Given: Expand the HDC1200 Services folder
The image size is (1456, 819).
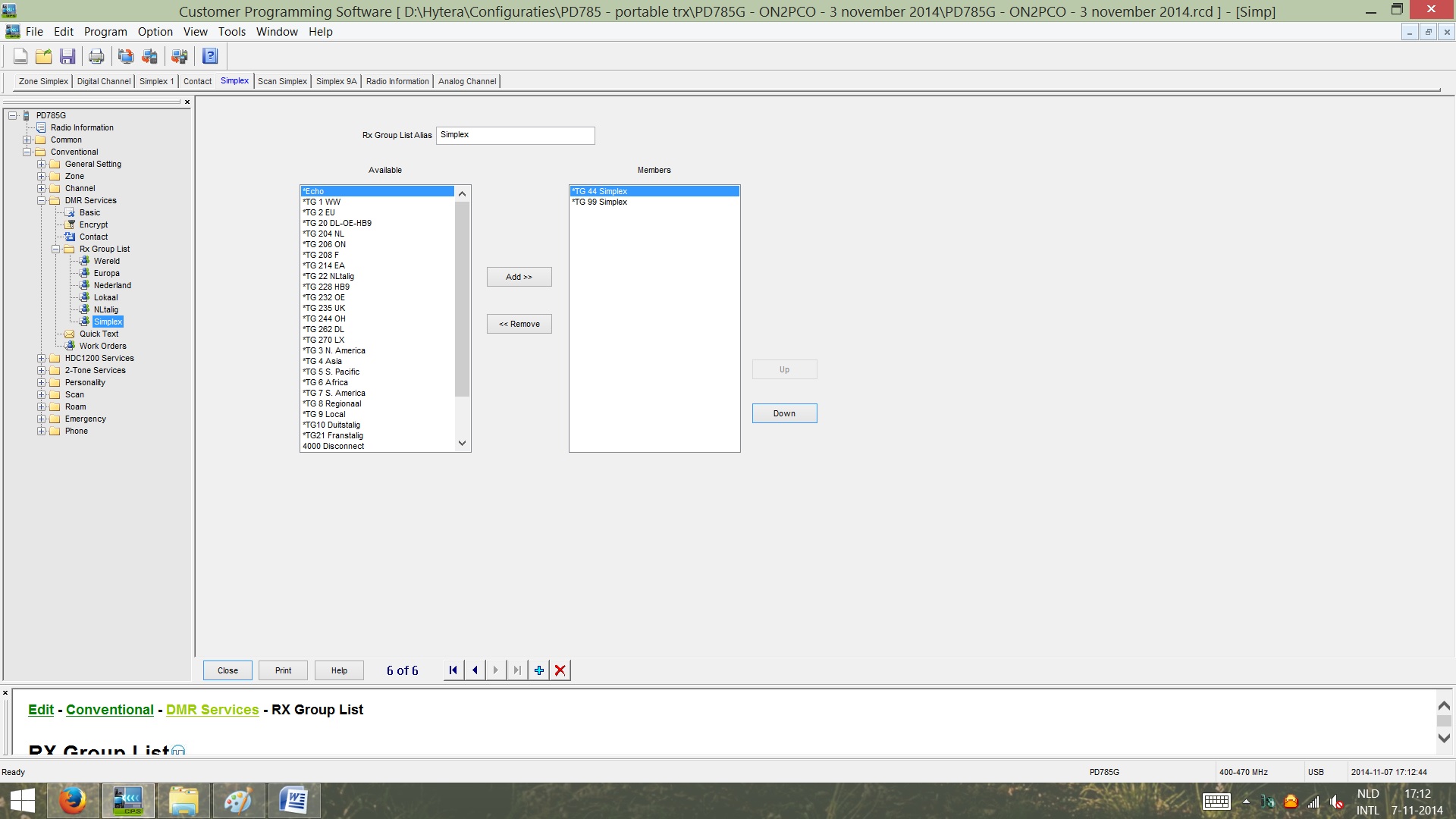Looking at the screenshot, I should [42, 358].
